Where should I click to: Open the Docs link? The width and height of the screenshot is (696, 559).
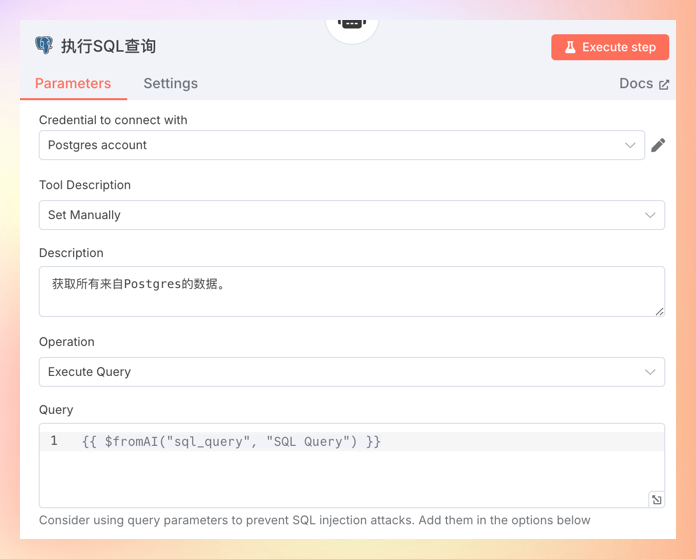(644, 83)
